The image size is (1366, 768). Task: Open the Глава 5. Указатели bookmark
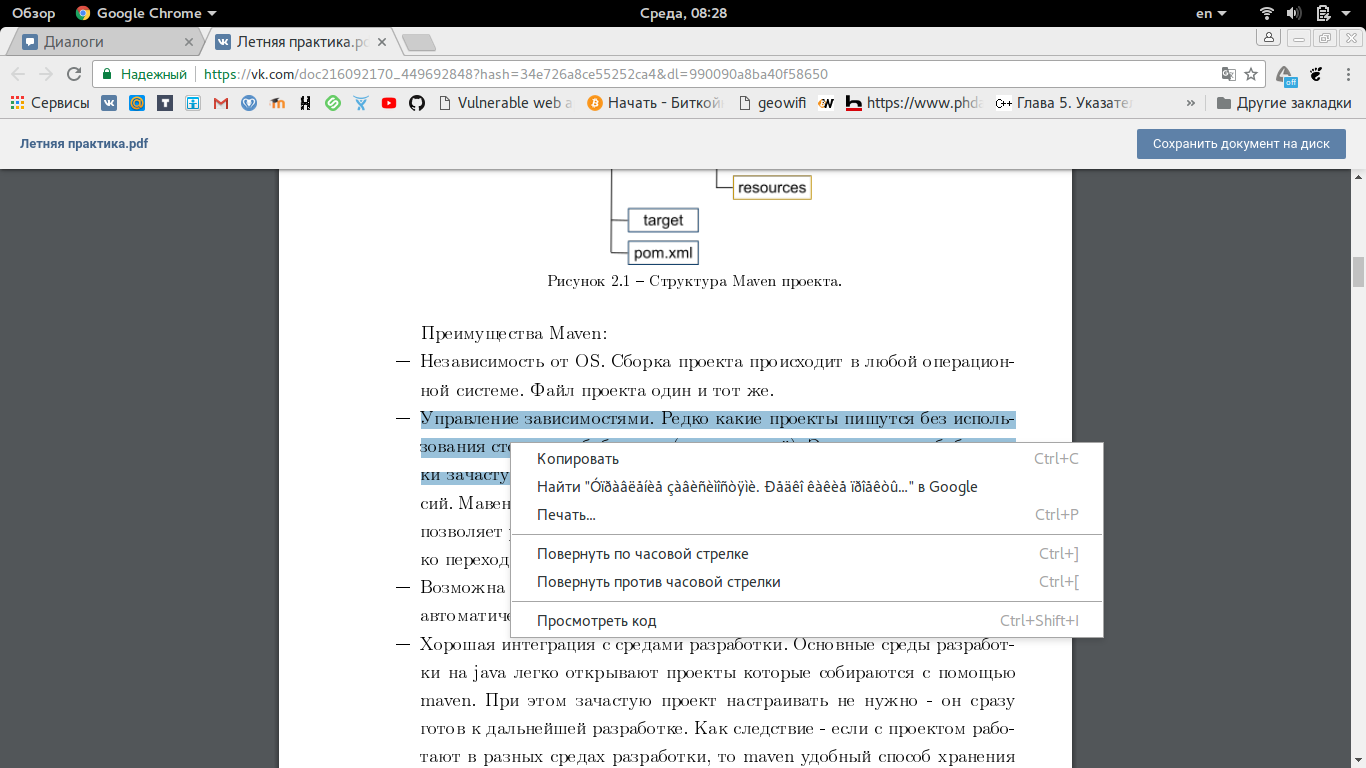coord(1064,102)
